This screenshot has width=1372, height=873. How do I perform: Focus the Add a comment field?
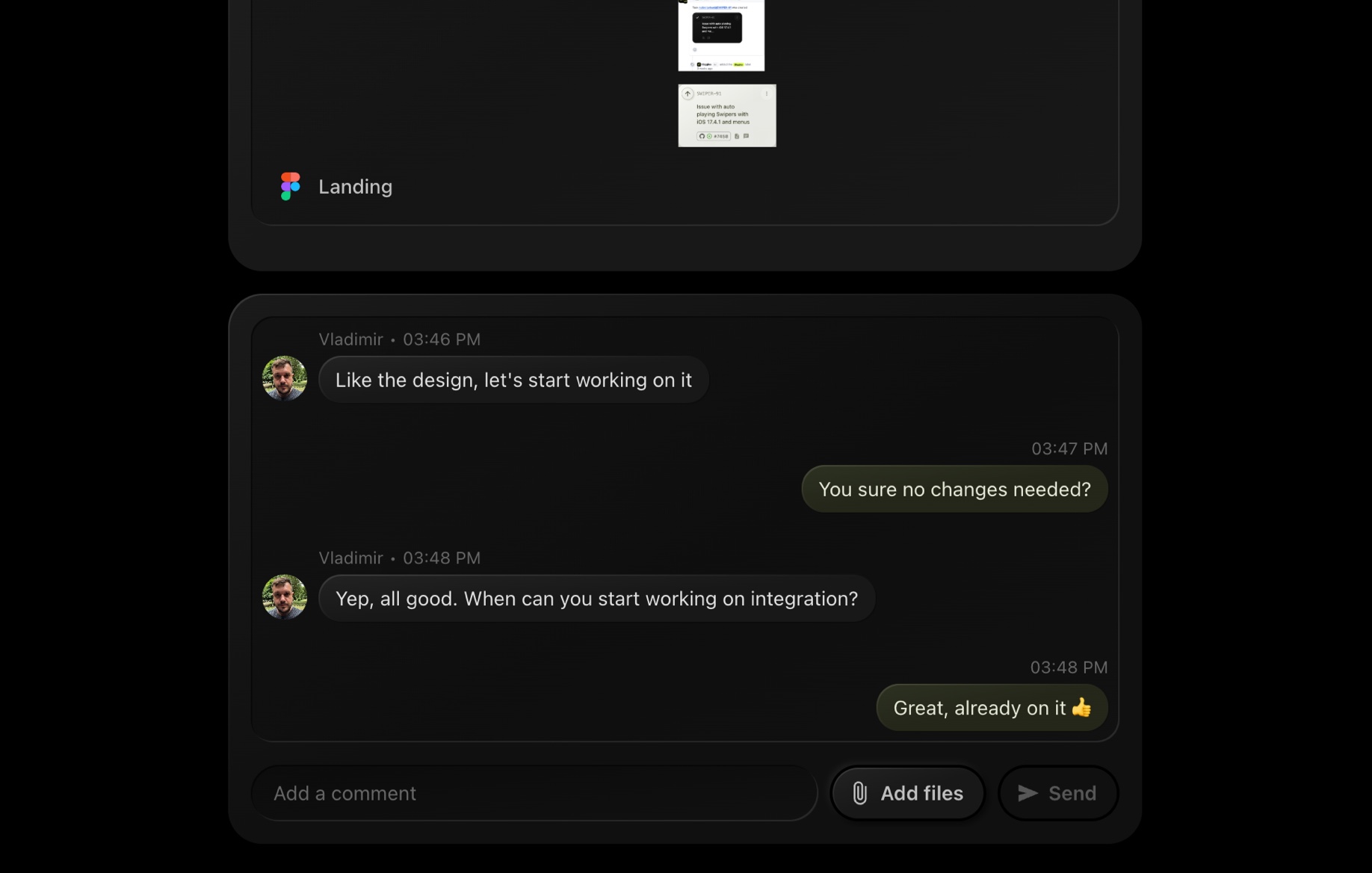(x=534, y=793)
